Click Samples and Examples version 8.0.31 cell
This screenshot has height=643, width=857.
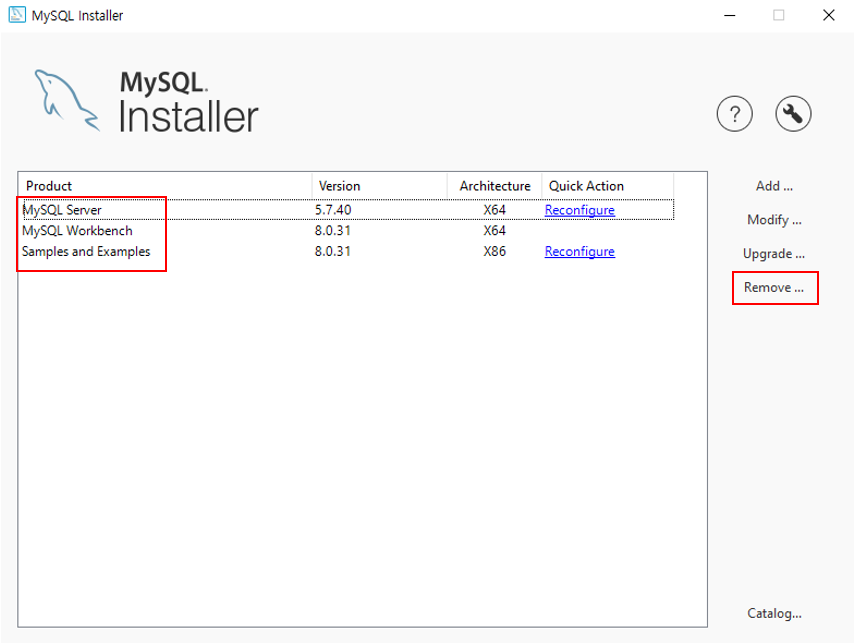[332, 252]
